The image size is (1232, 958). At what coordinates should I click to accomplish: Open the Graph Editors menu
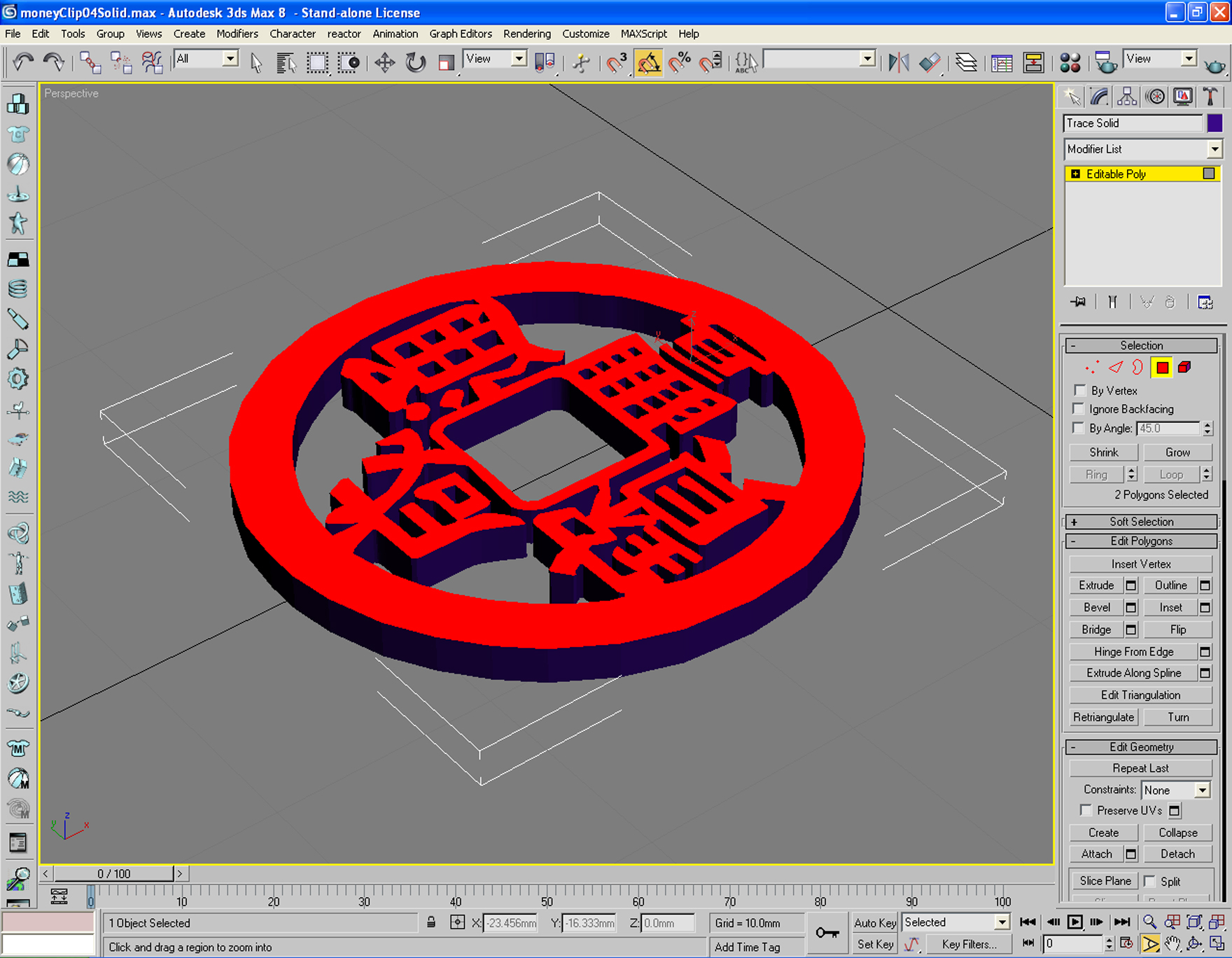pyautogui.click(x=461, y=34)
